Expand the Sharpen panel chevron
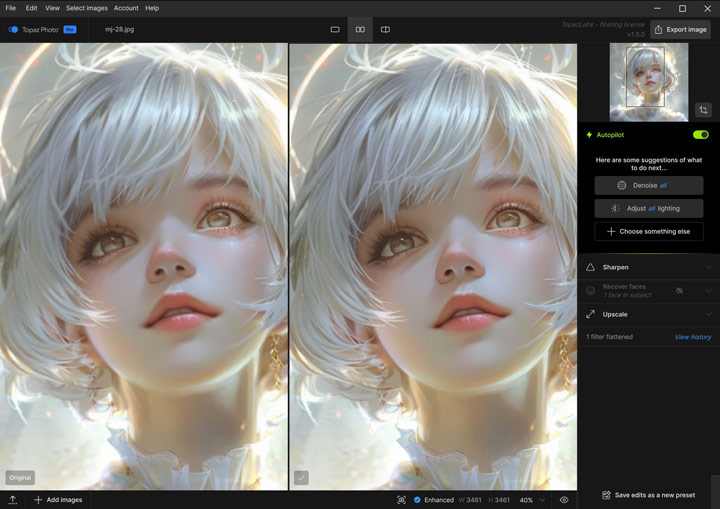The width and height of the screenshot is (720, 509). [x=709, y=267]
